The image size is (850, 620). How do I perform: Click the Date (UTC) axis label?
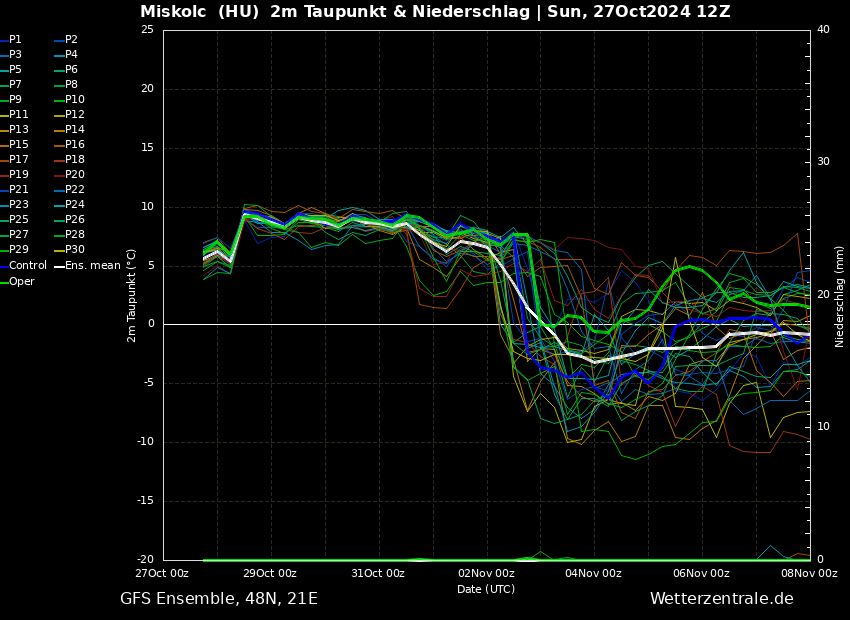coord(486,590)
